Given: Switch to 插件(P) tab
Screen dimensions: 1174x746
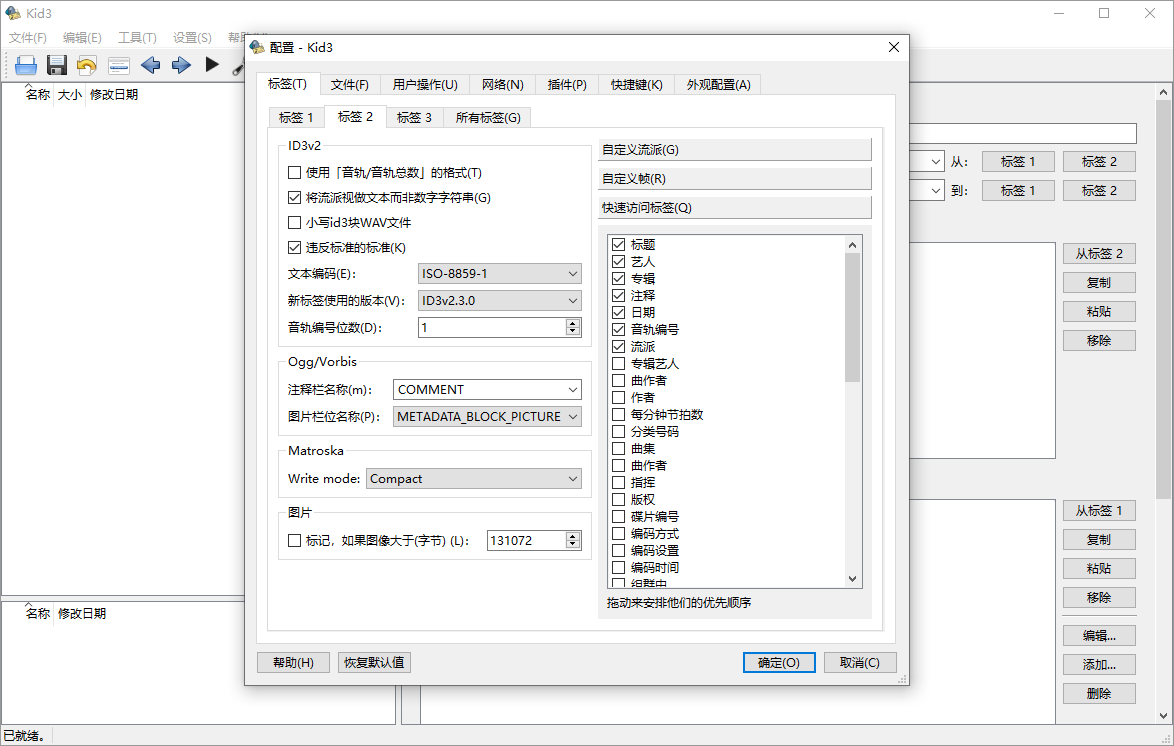Looking at the screenshot, I should (x=567, y=85).
